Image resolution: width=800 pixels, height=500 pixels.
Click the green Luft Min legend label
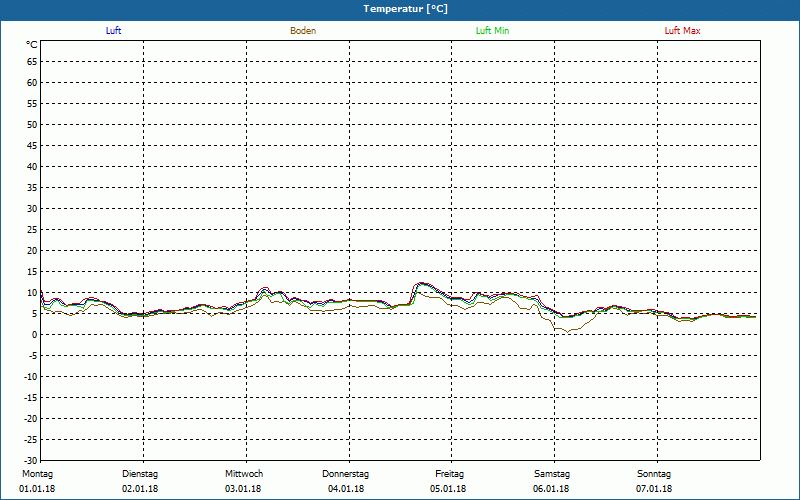tap(492, 31)
